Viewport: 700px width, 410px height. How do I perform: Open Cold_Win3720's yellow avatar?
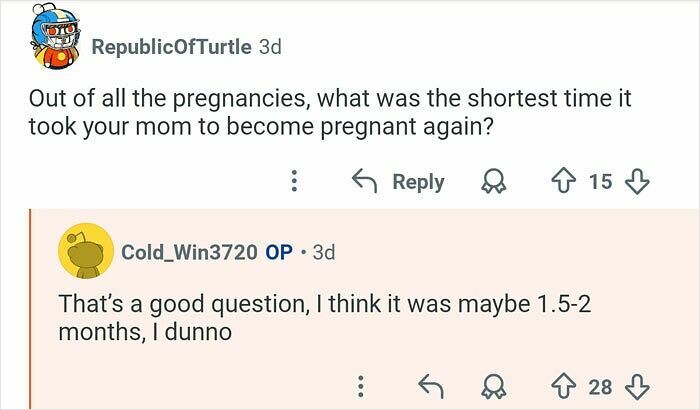pos(84,250)
